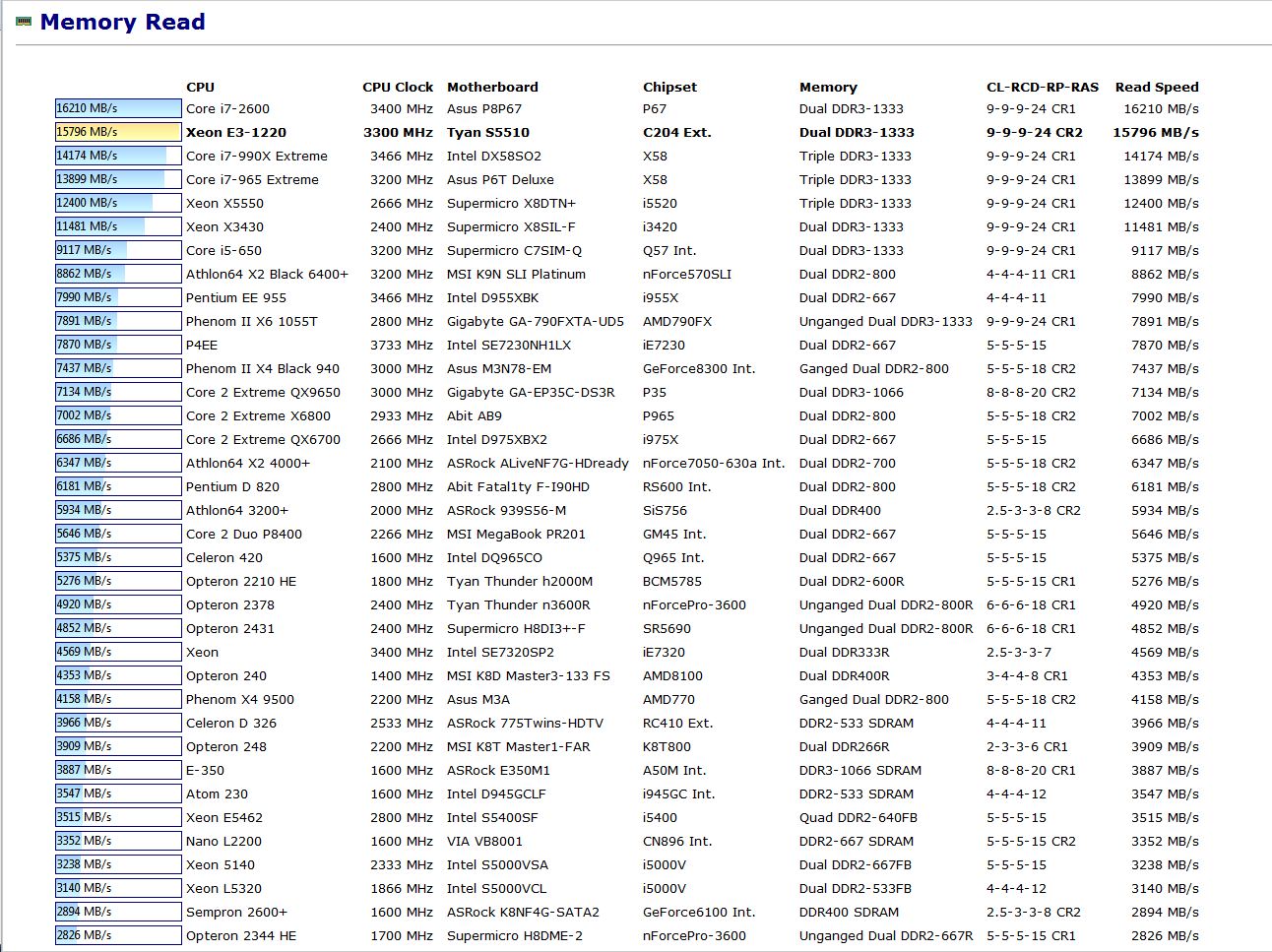This screenshot has width=1272, height=952.
Task: Click the Memory column header
Action: (x=828, y=87)
